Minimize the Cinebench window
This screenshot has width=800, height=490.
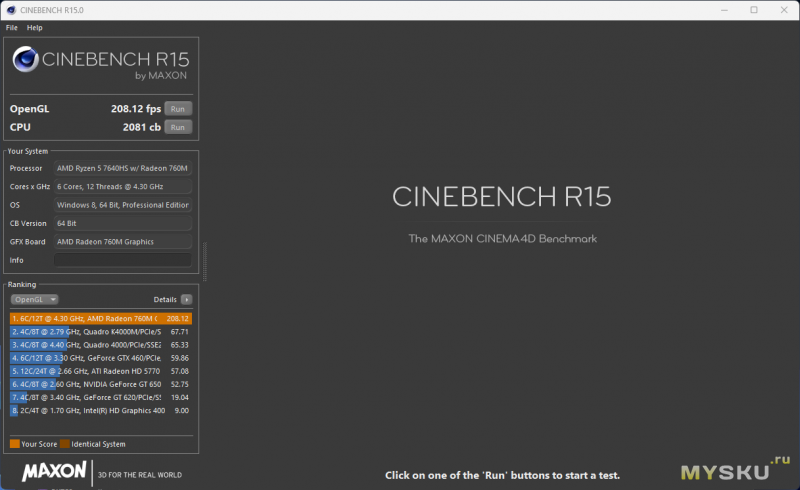724,10
